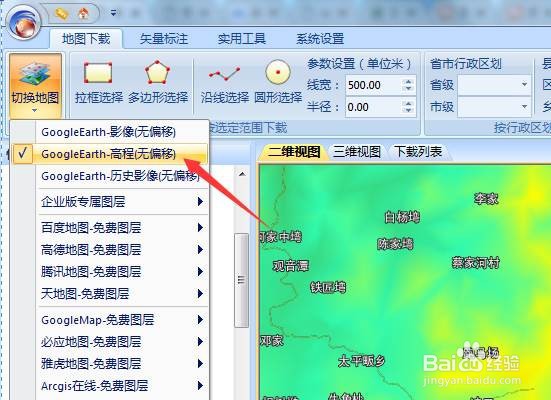This screenshot has height=400, width=551.
Task: Select the 圆形选择 circle tool
Action: (278, 83)
